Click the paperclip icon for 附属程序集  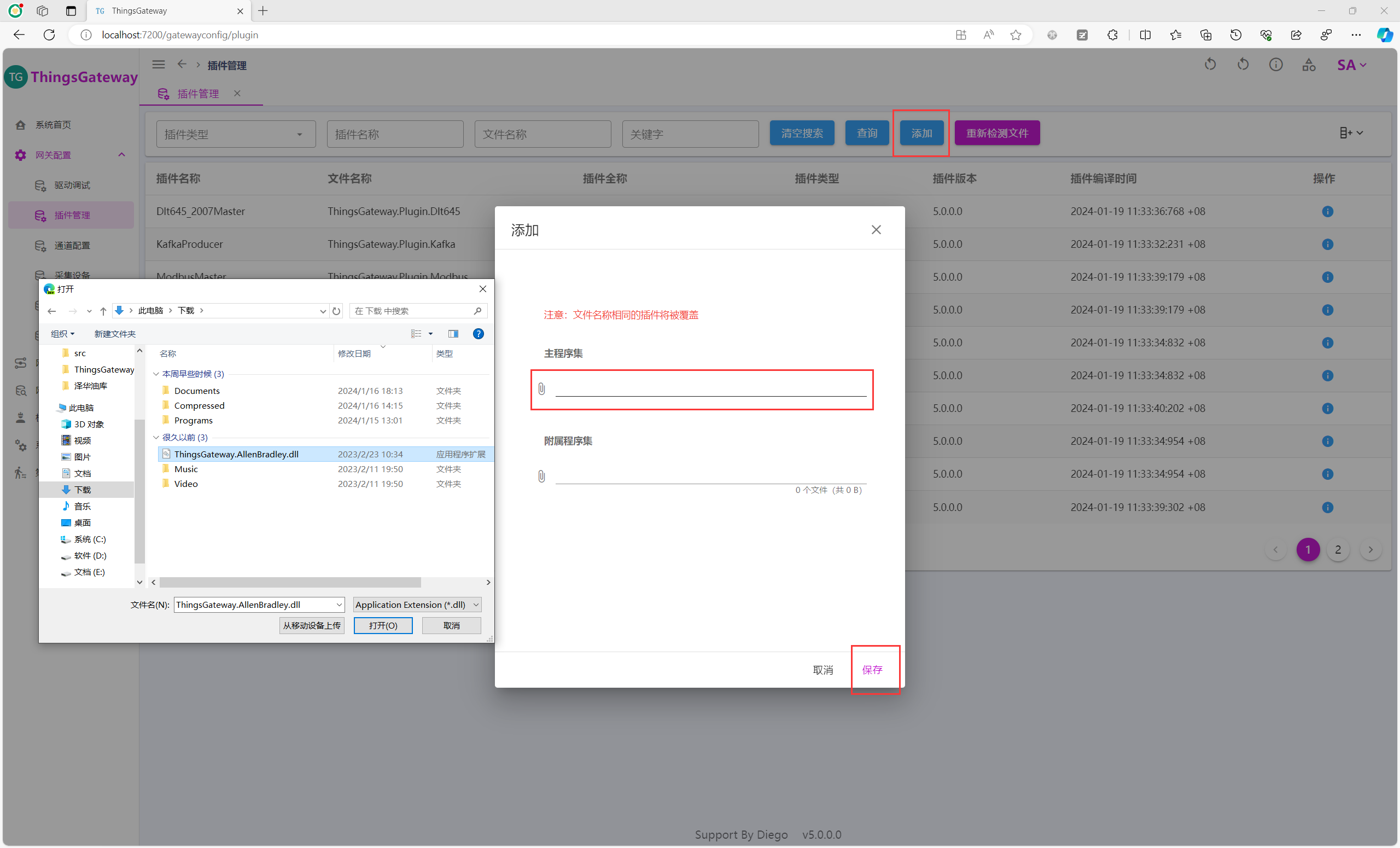[541, 477]
